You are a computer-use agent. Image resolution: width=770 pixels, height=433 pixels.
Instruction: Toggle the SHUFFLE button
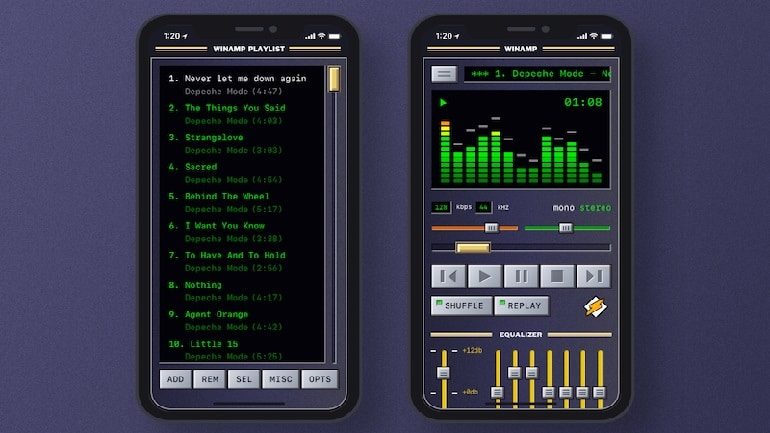point(462,306)
